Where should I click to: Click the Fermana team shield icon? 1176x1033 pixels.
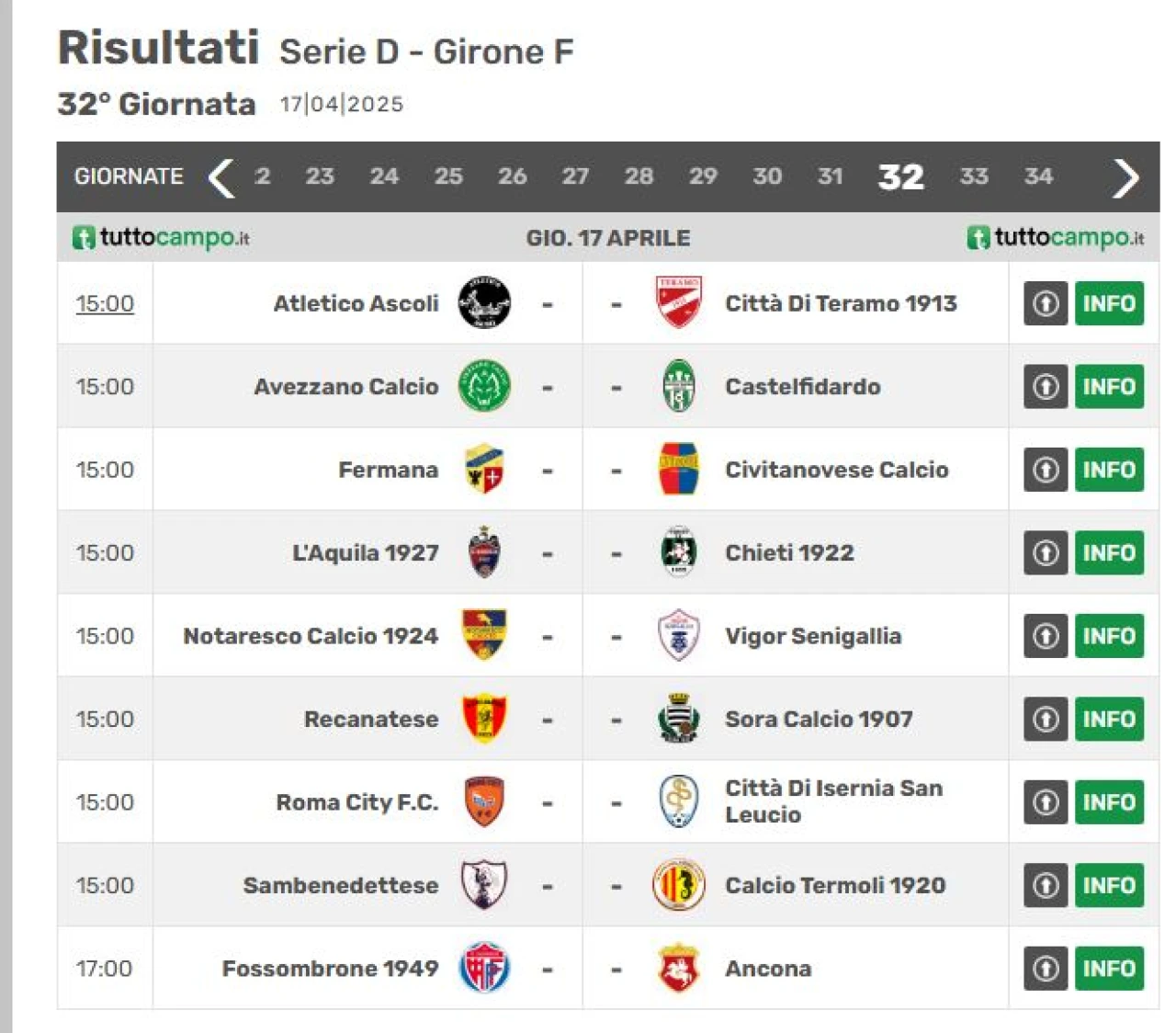click(x=484, y=469)
